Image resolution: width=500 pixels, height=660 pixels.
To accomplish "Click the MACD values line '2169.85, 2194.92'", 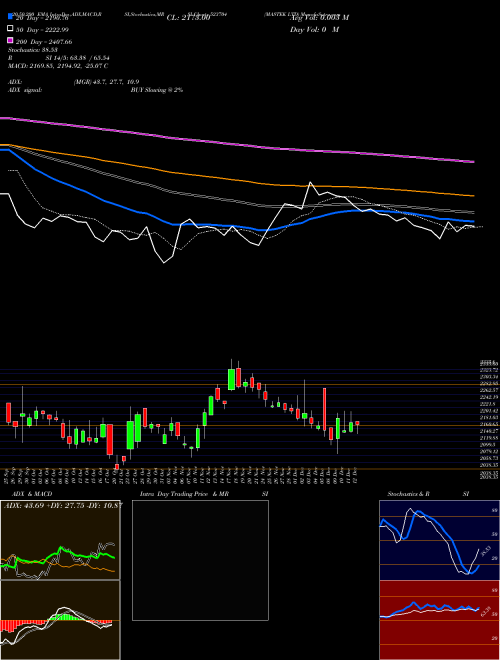I will [x=58, y=66].
